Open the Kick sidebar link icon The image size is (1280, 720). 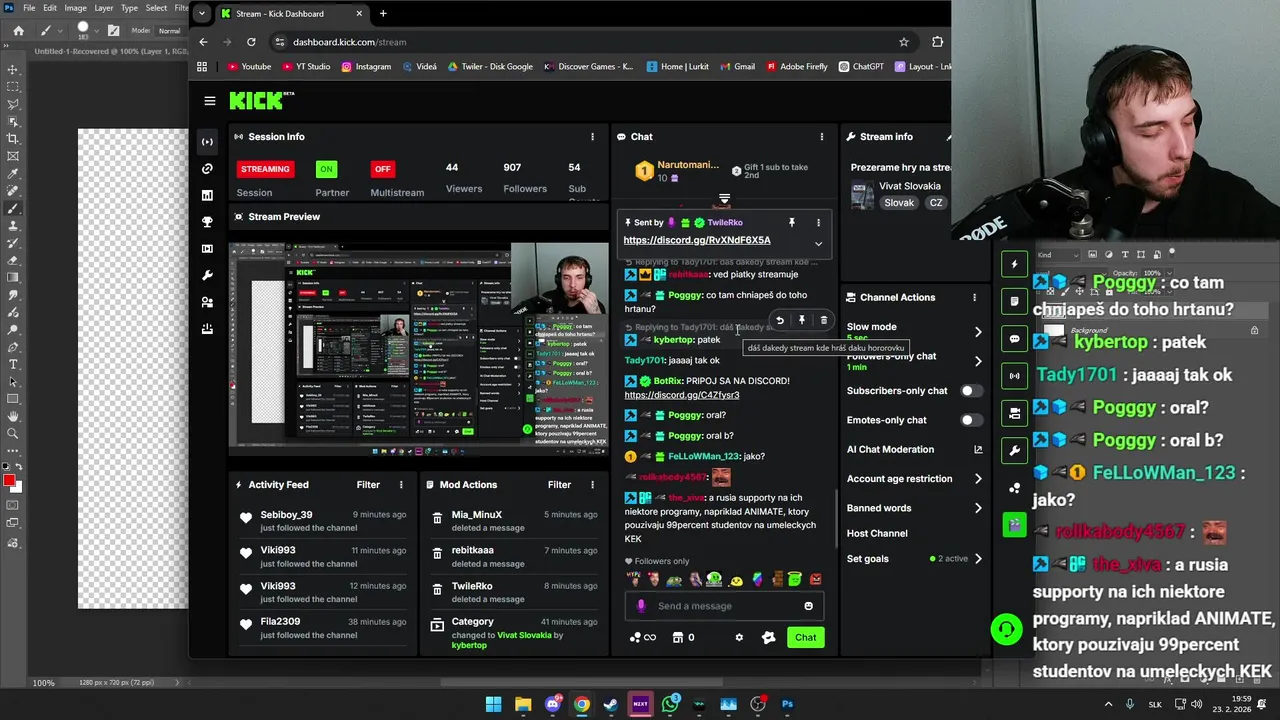207,169
